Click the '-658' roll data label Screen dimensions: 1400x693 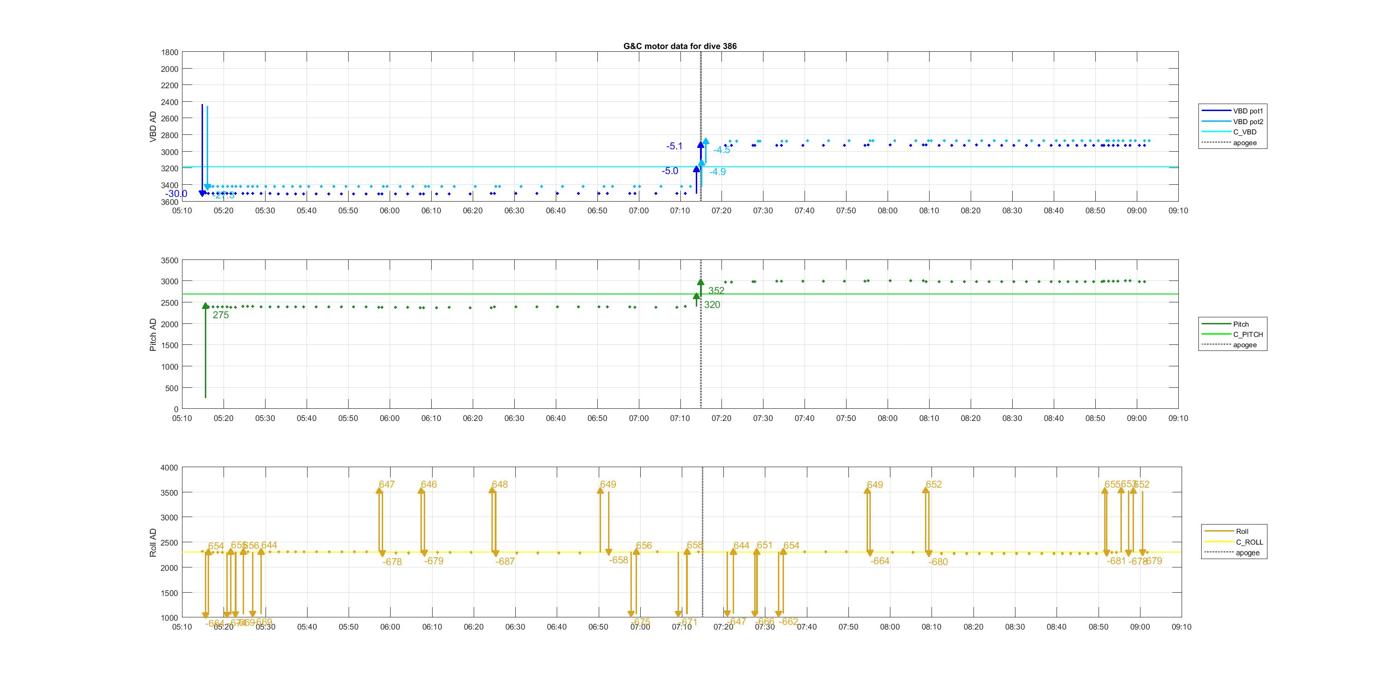pos(619,560)
